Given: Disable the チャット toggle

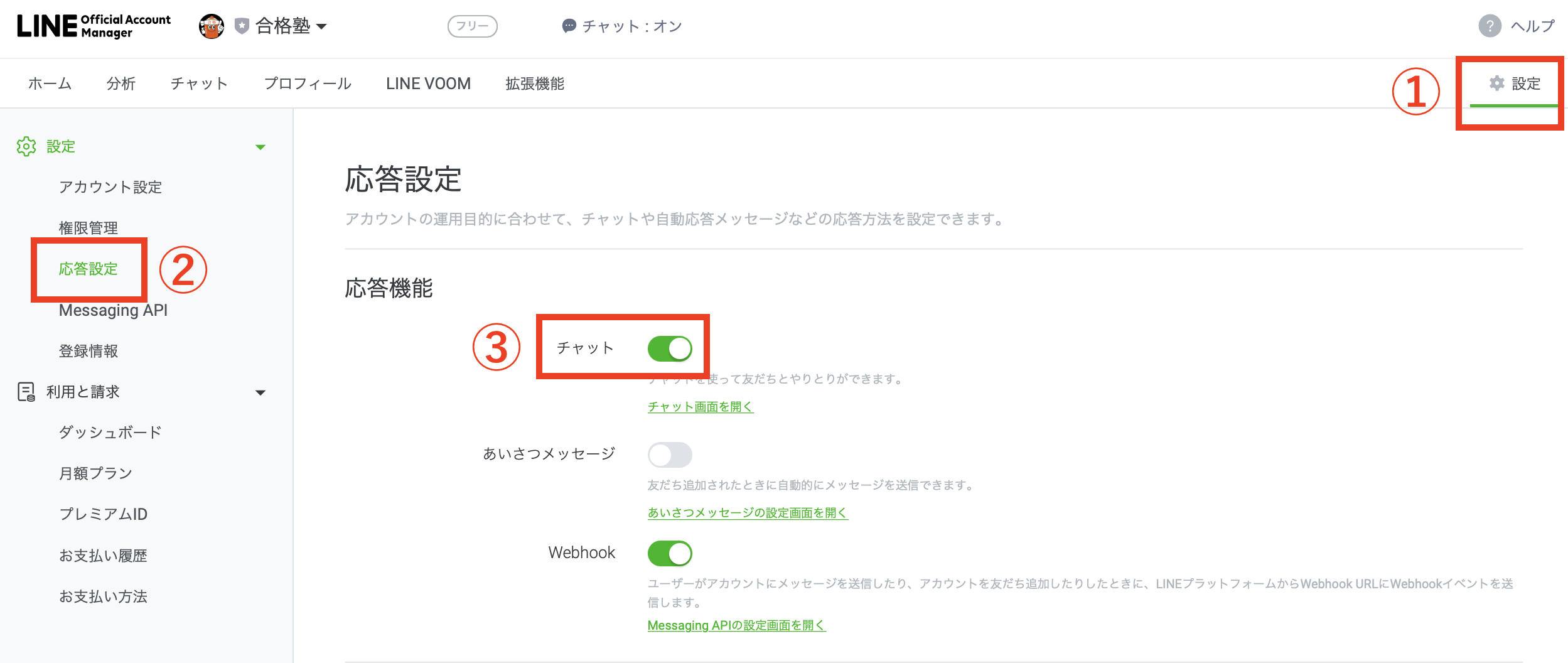Looking at the screenshot, I should (x=669, y=347).
